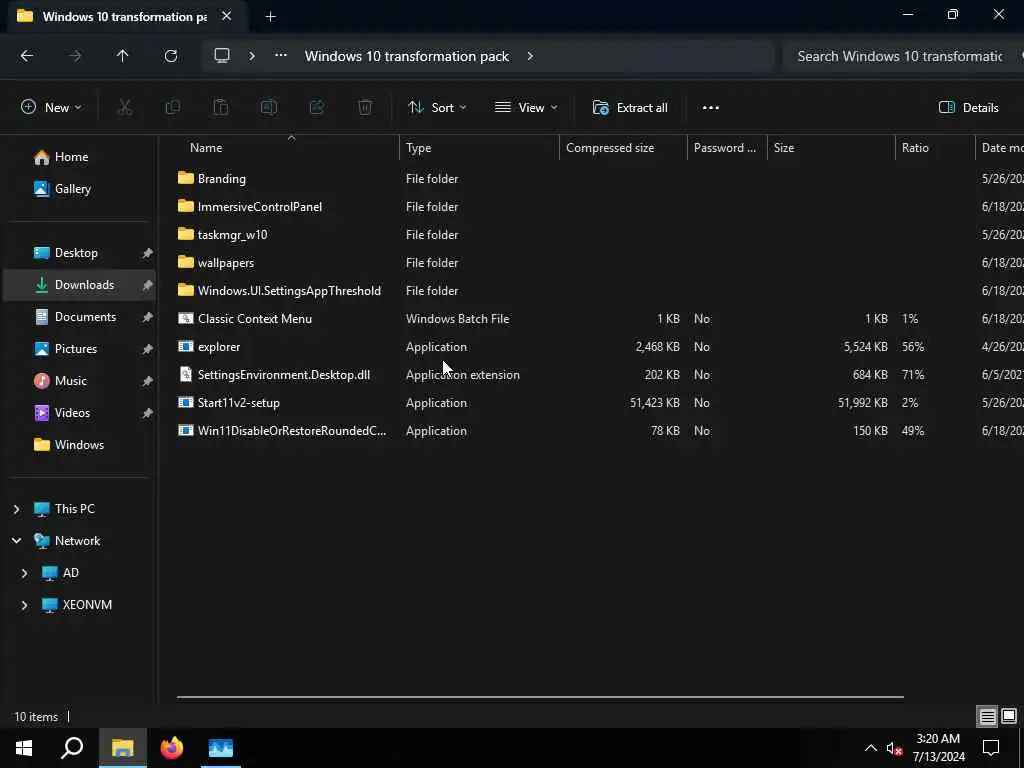Go up one folder level
The width and height of the screenshot is (1024, 768).
pos(122,56)
